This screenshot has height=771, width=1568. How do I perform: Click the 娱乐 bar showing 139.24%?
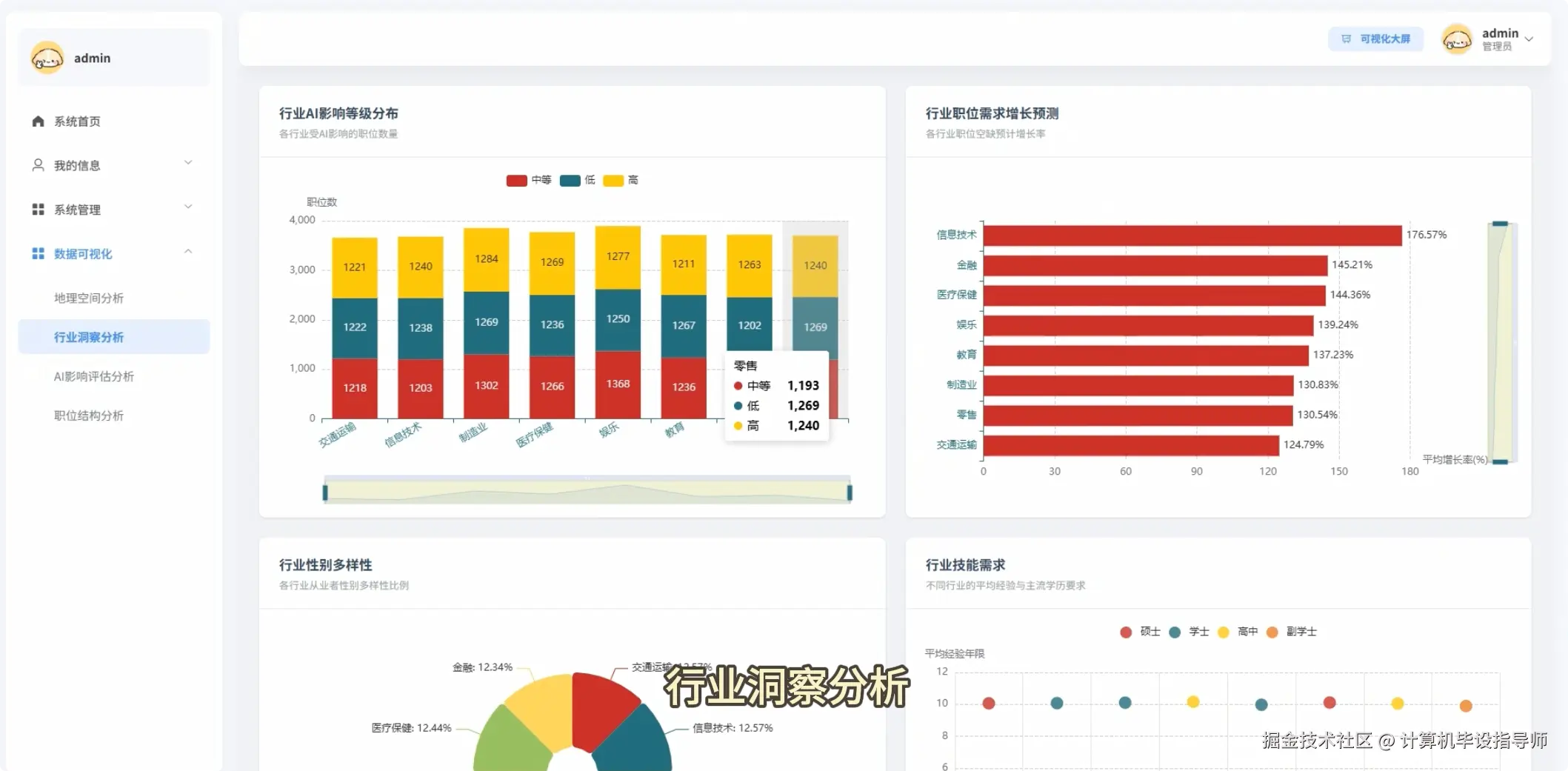click(x=1148, y=325)
